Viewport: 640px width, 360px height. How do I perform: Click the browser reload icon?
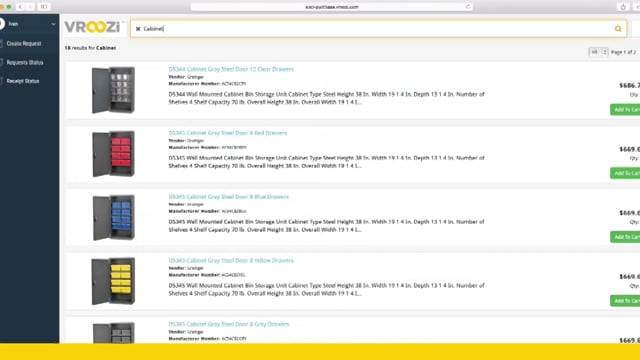click(468, 7)
